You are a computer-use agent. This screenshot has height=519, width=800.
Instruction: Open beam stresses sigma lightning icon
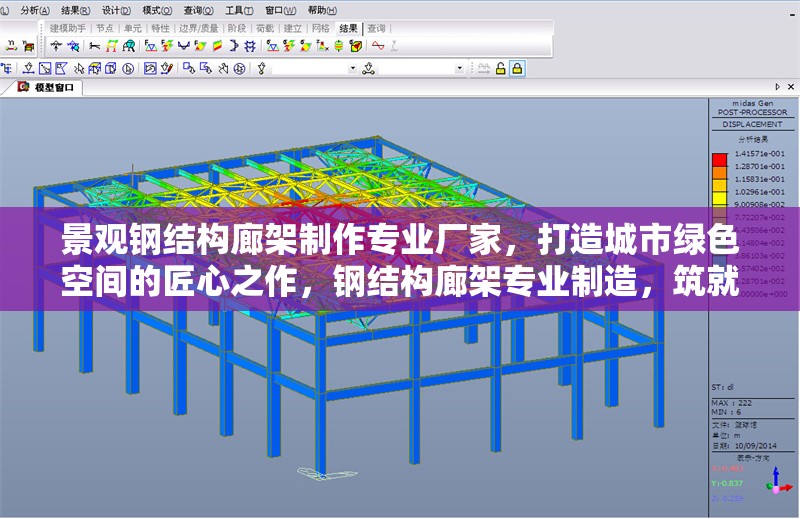pyautogui.click(x=289, y=46)
